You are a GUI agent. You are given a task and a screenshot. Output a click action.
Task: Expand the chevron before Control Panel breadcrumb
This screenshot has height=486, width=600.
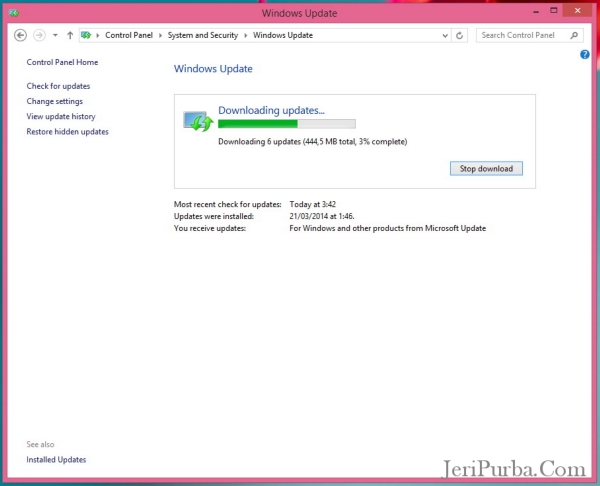98,35
